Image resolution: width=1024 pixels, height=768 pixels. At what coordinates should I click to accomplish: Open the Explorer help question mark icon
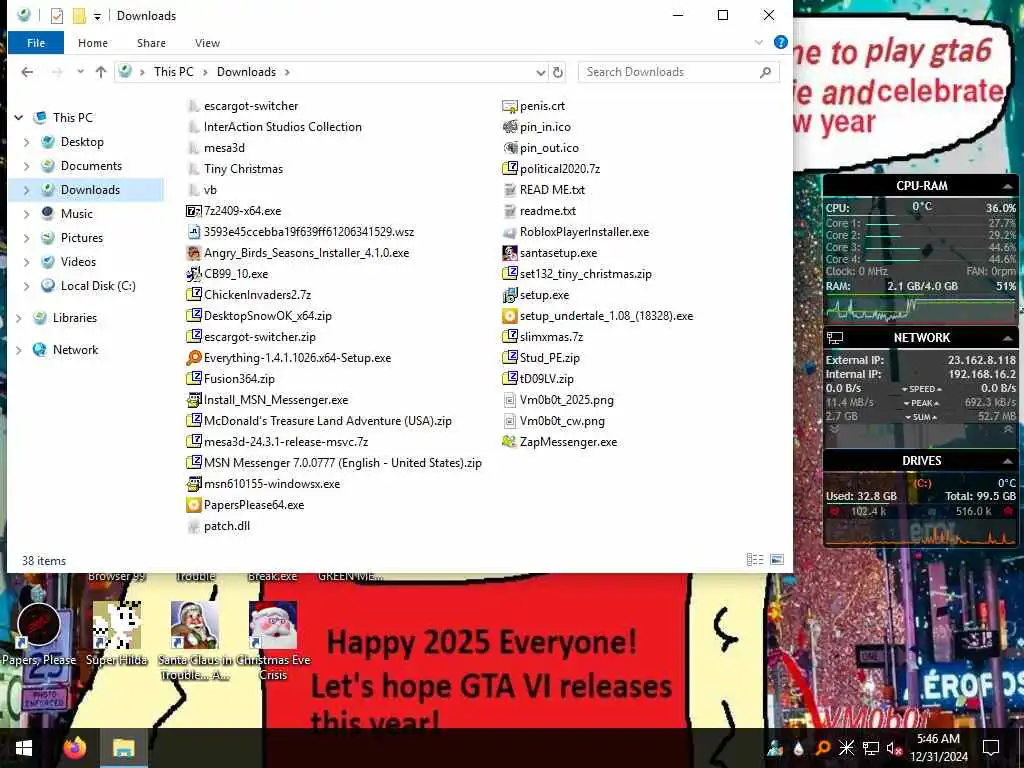(x=780, y=42)
